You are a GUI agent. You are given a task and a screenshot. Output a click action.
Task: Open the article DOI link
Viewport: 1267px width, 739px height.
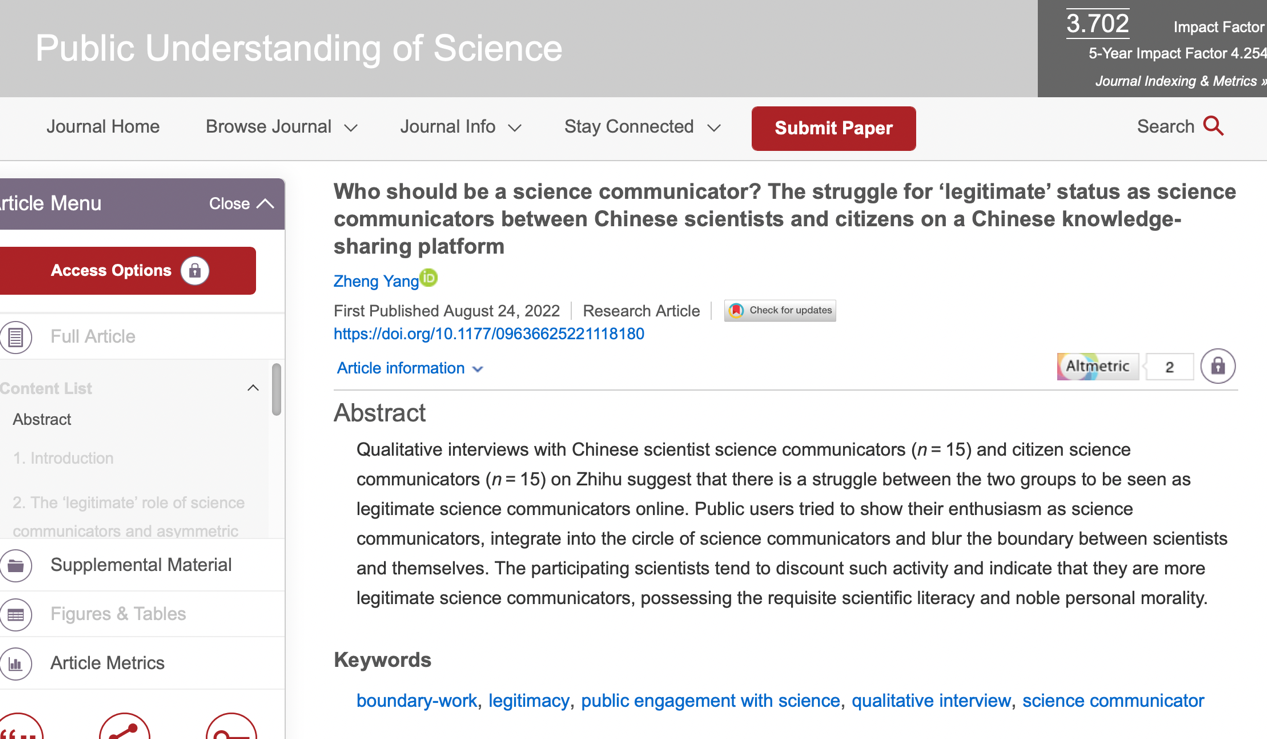tap(489, 334)
